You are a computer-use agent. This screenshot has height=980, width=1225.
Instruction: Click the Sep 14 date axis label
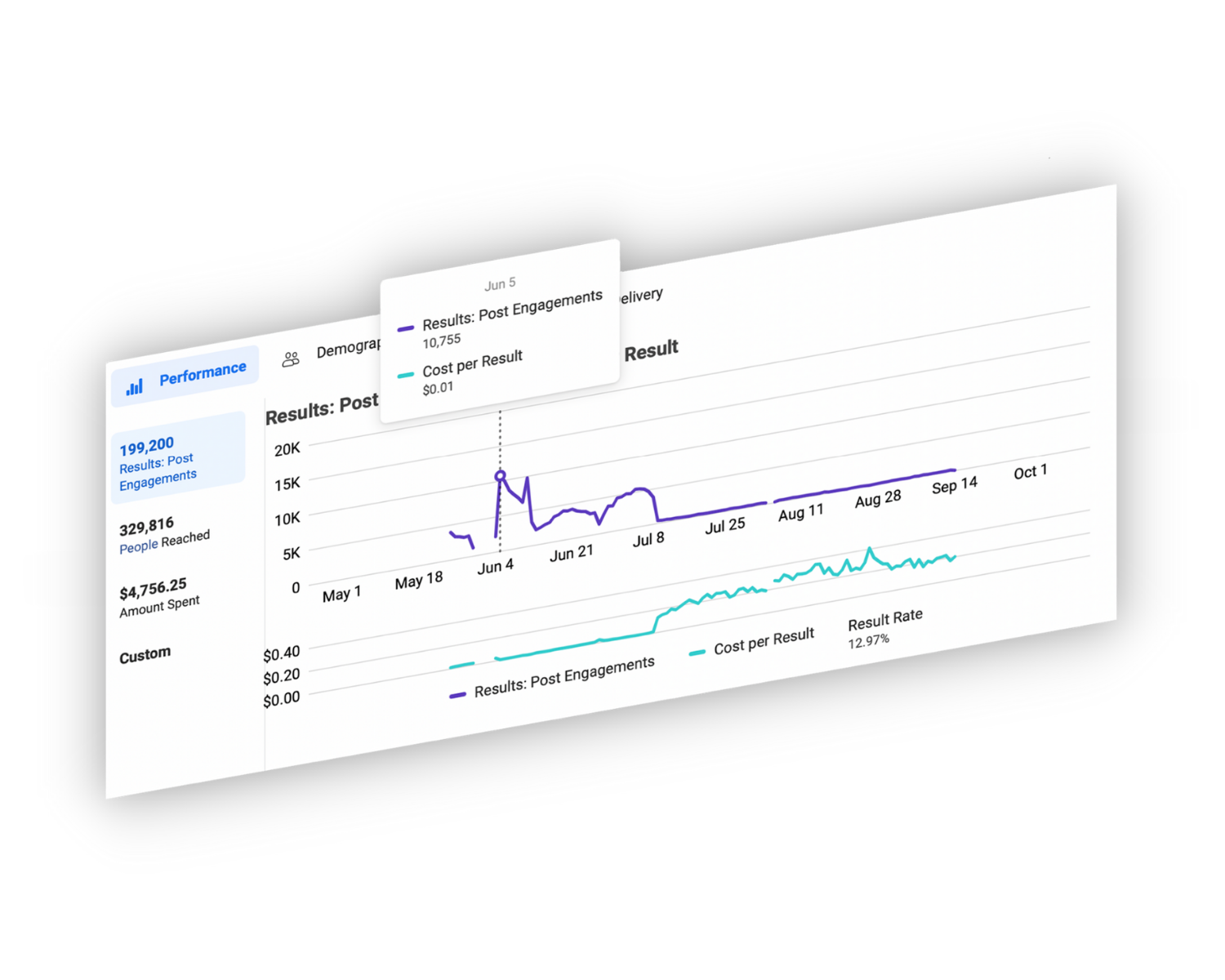click(954, 485)
